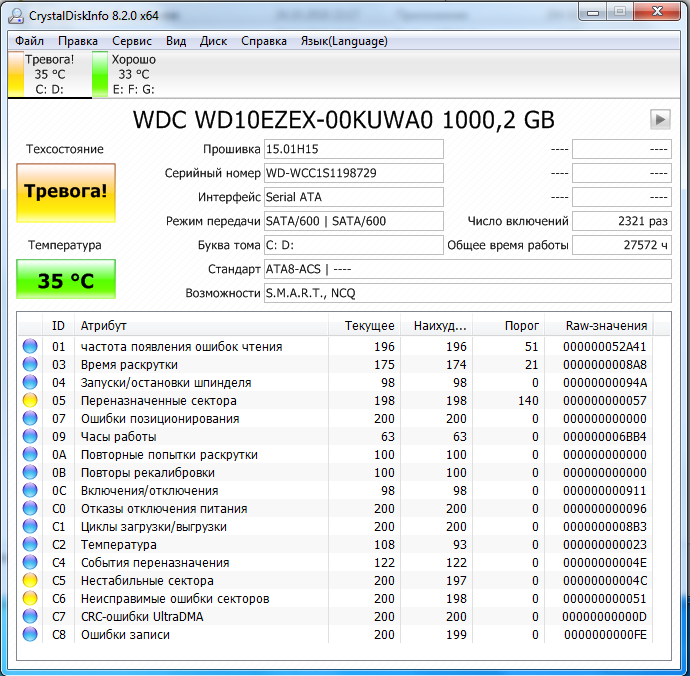Click the Атрибут column header
Viewport: 690px width, 676px height.
(x=201, y=326)
